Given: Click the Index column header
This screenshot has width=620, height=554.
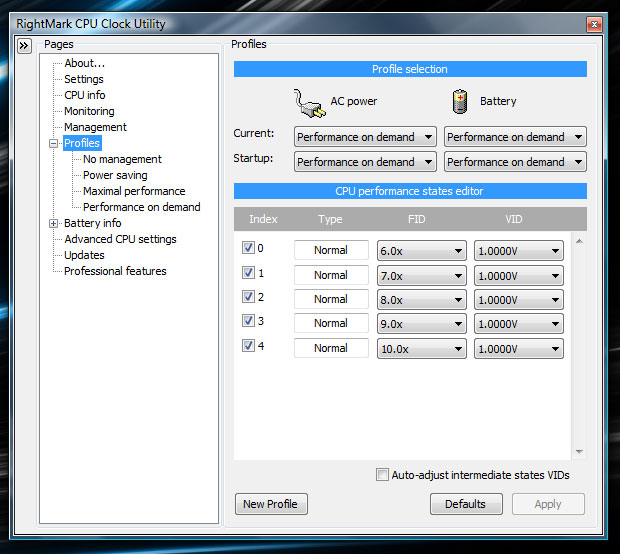Looking at the screenshot, I should coord(263,219).
